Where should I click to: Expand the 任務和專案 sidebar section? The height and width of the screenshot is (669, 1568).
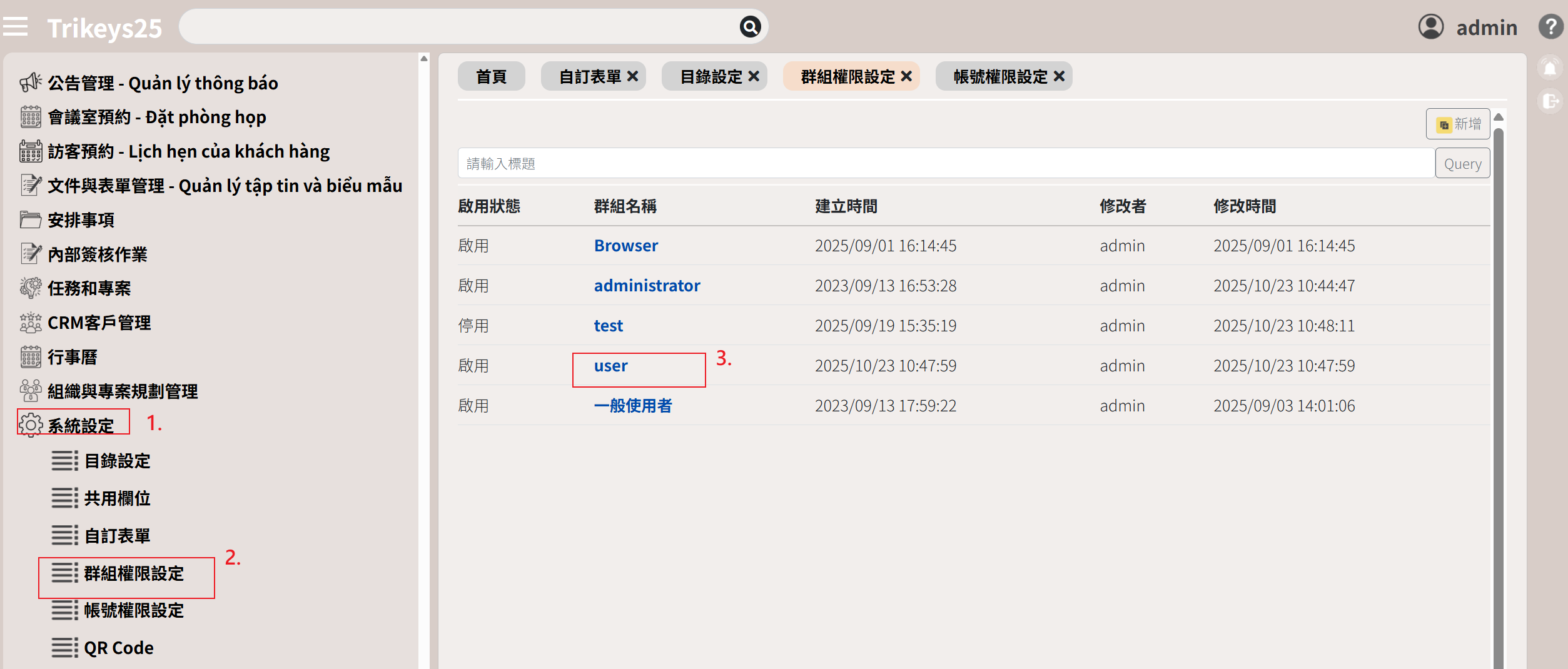(89, 288)
